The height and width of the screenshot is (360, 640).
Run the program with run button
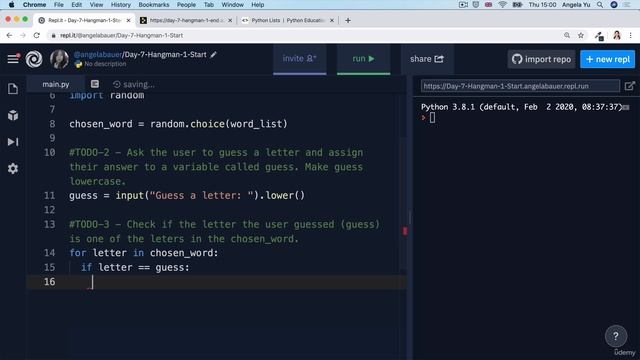click(x=363, y=59)
